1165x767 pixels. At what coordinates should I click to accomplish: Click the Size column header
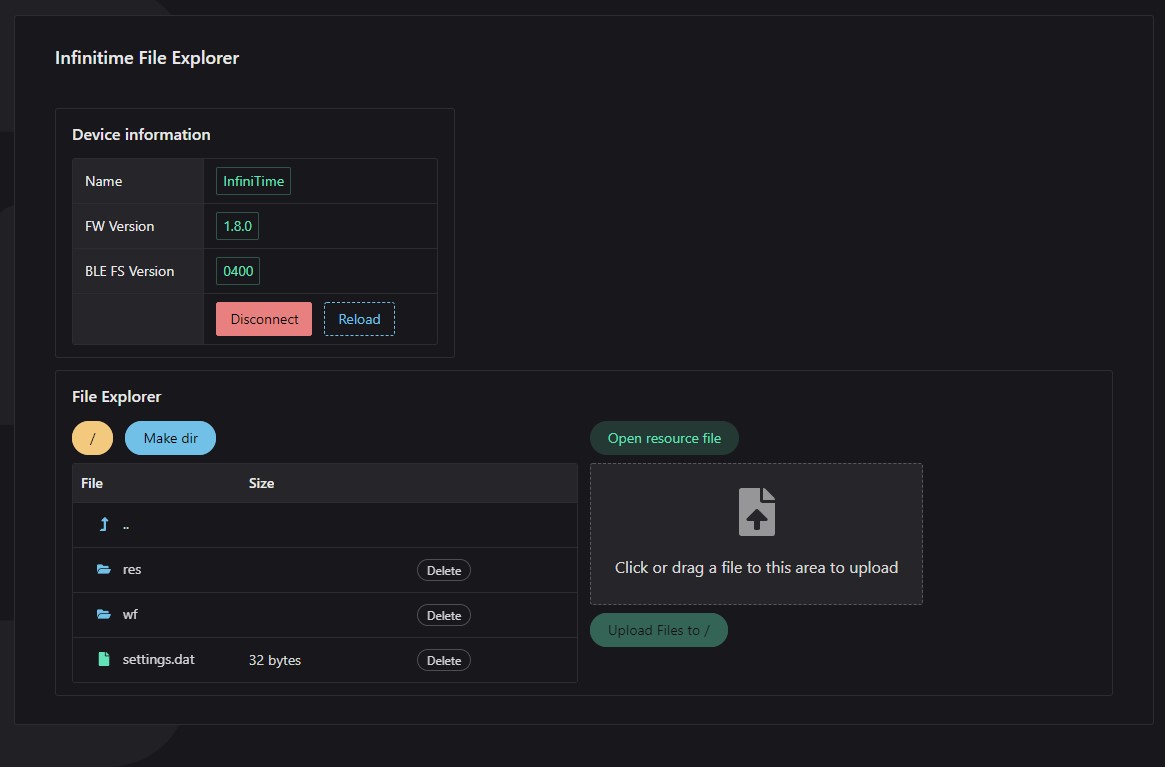pyautogui.click(x=262, y=483)
